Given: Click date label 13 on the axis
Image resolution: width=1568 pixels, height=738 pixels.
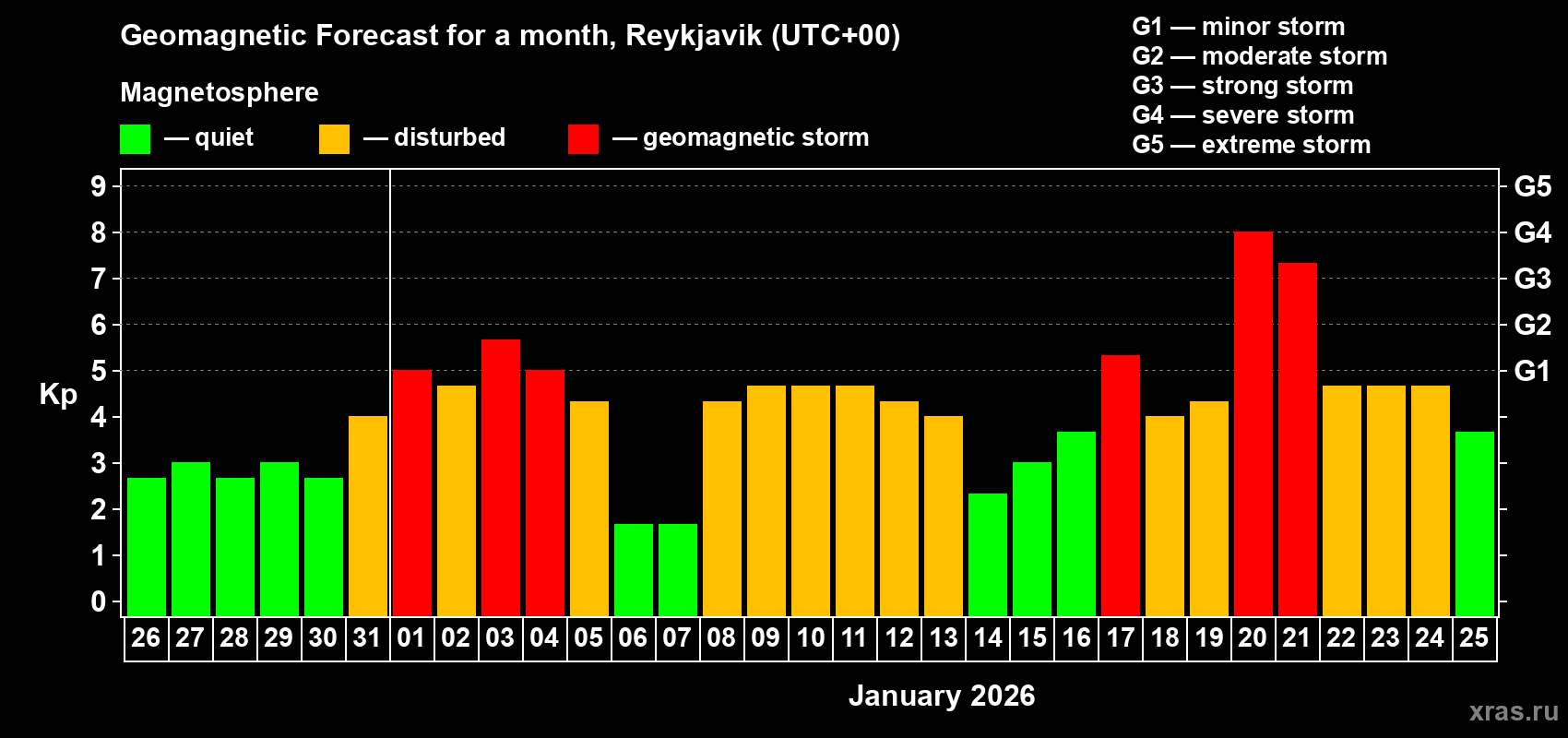Looking at the screenshot, I should 943,638.
